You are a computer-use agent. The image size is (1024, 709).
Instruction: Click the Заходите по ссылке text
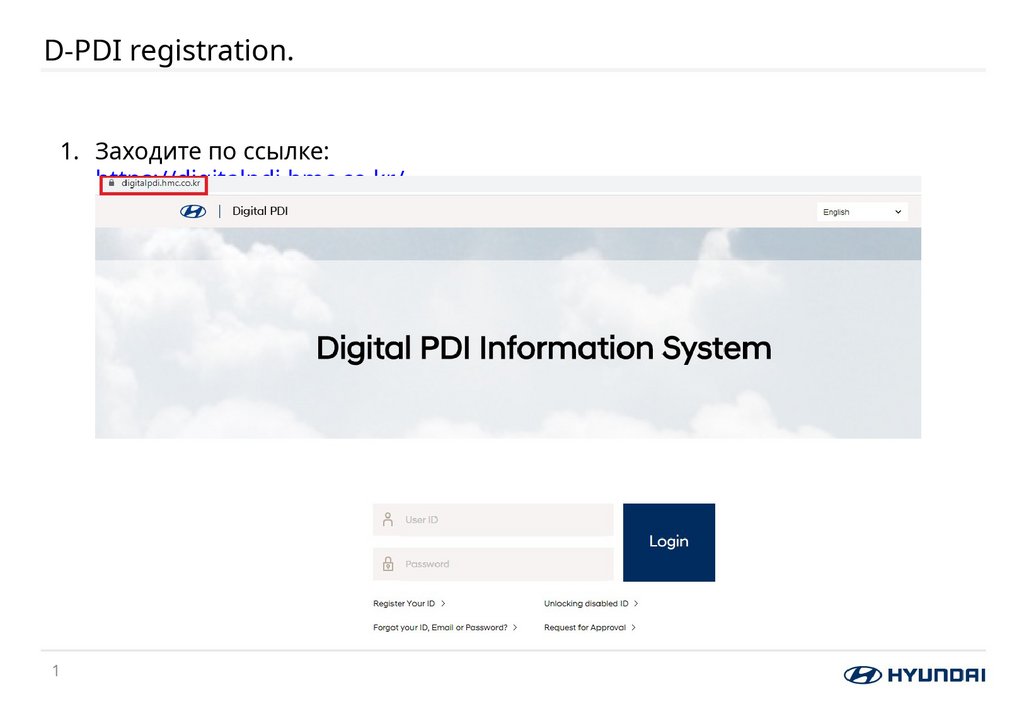(212, 151)
